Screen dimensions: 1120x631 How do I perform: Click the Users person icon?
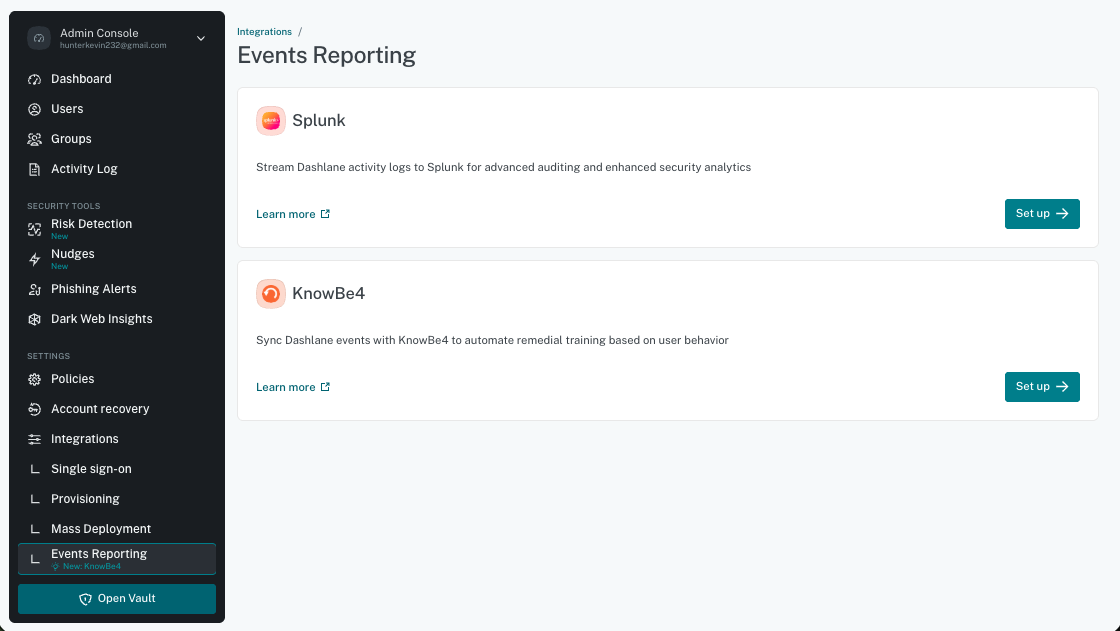34,109
